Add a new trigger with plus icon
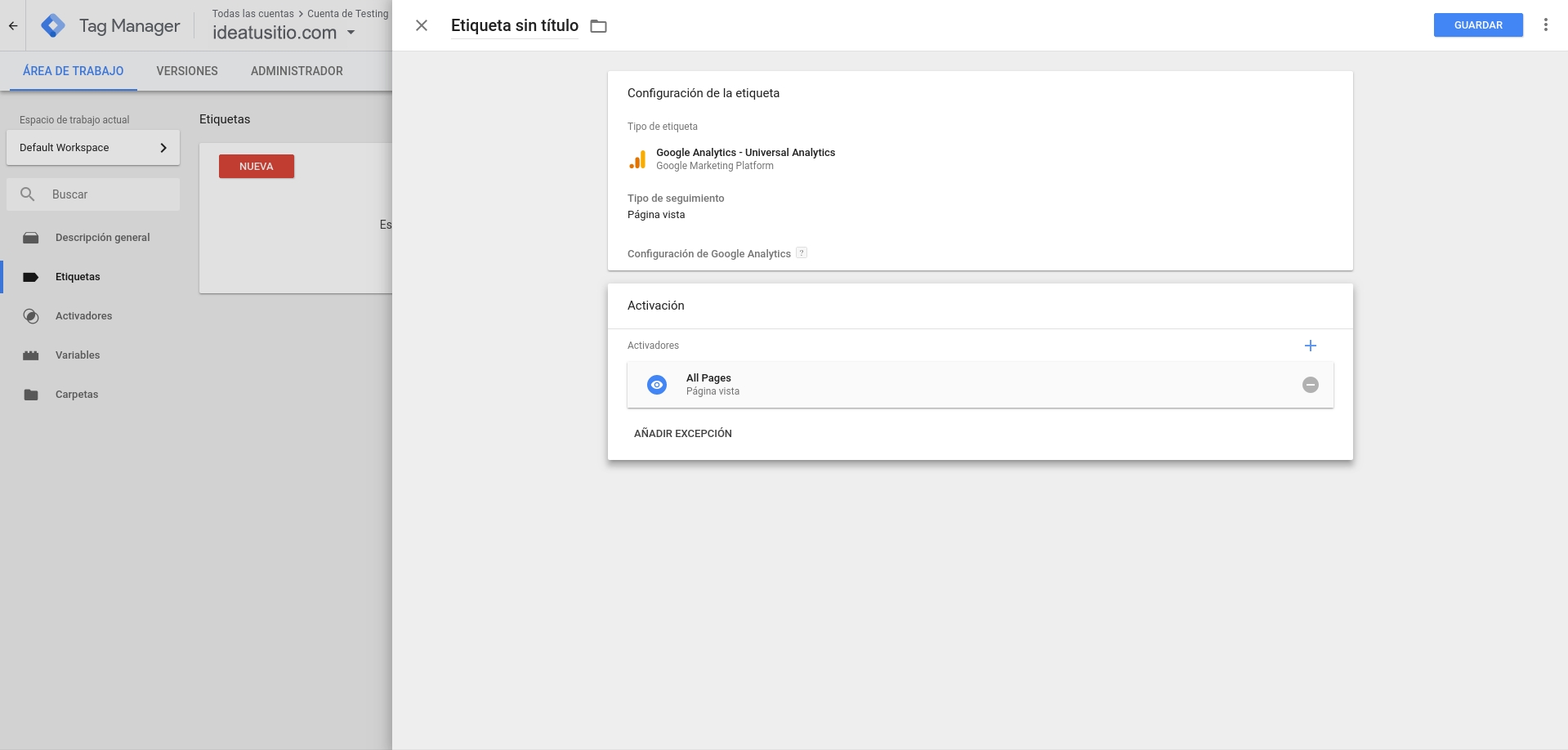This screenshot has width=1568, height=750. (x=1310, y=346)
